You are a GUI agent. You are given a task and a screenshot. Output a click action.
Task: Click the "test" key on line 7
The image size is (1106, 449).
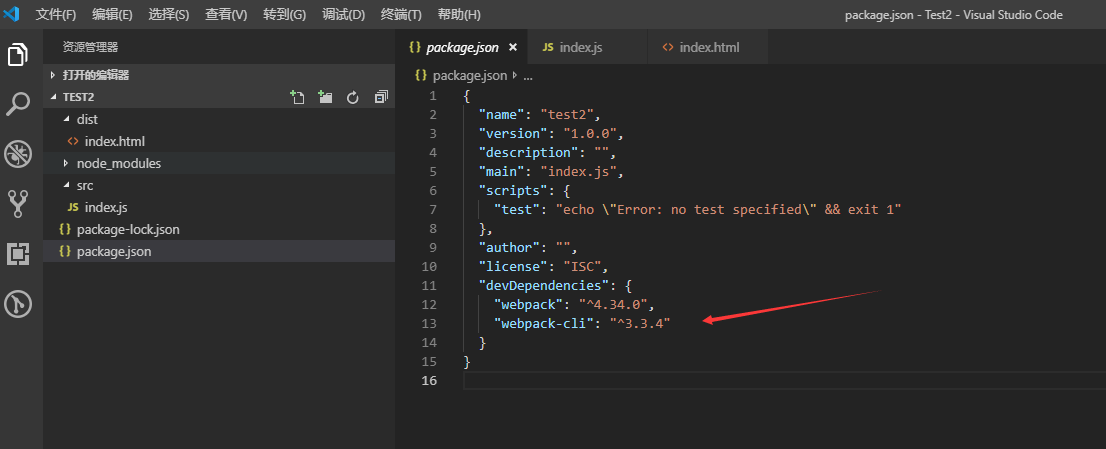coord(518,209)
